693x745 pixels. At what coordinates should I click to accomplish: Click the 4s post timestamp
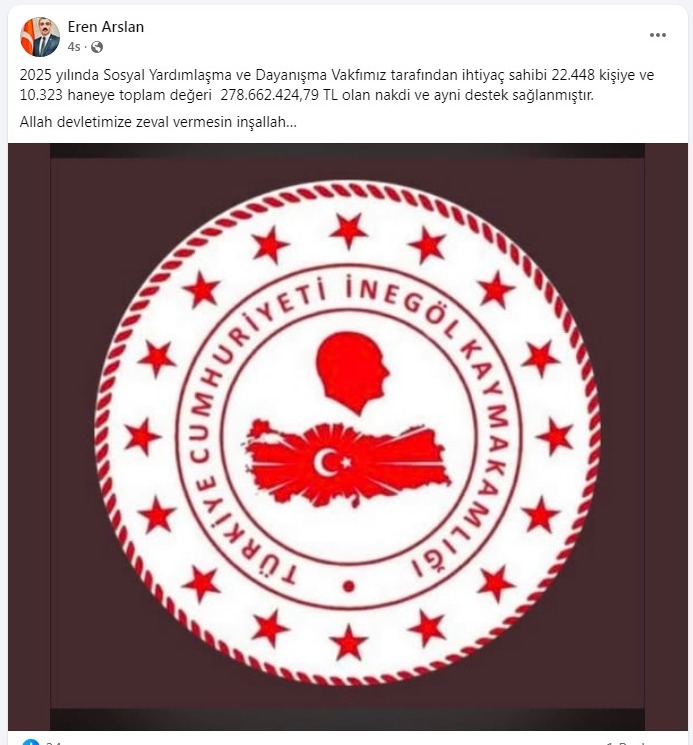74,47
